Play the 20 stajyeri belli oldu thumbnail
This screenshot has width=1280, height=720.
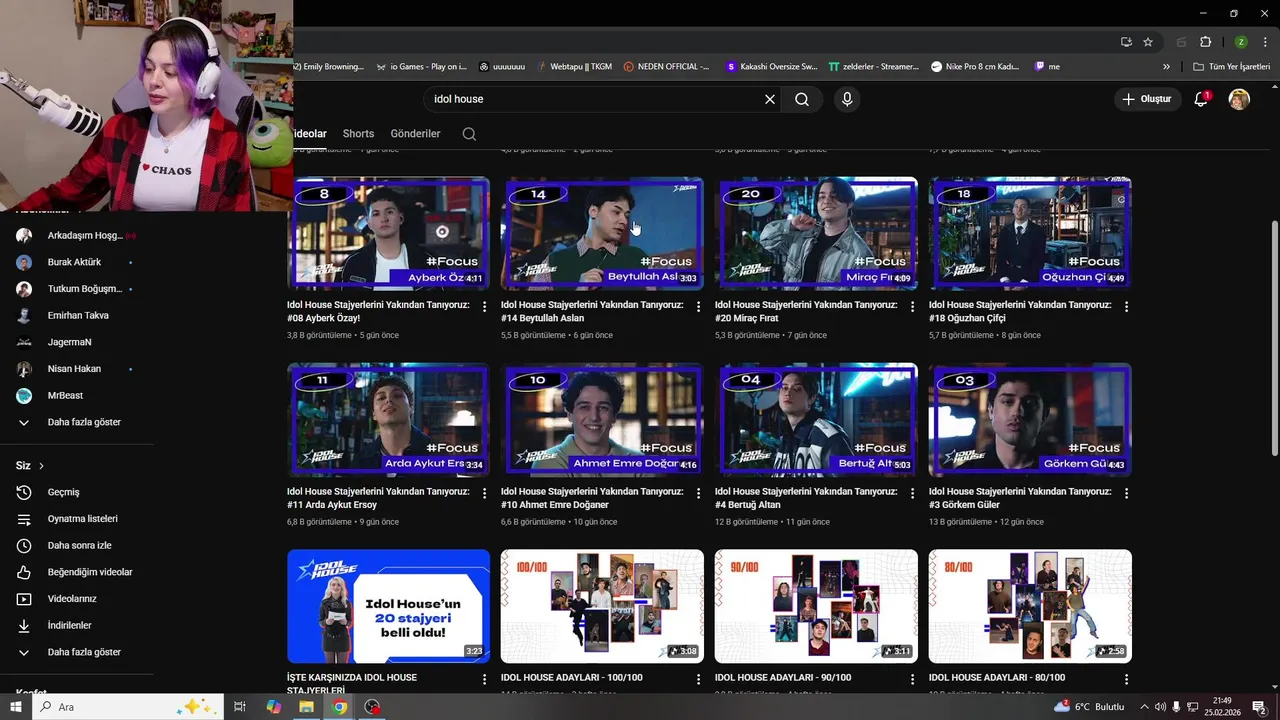[389, 606]
